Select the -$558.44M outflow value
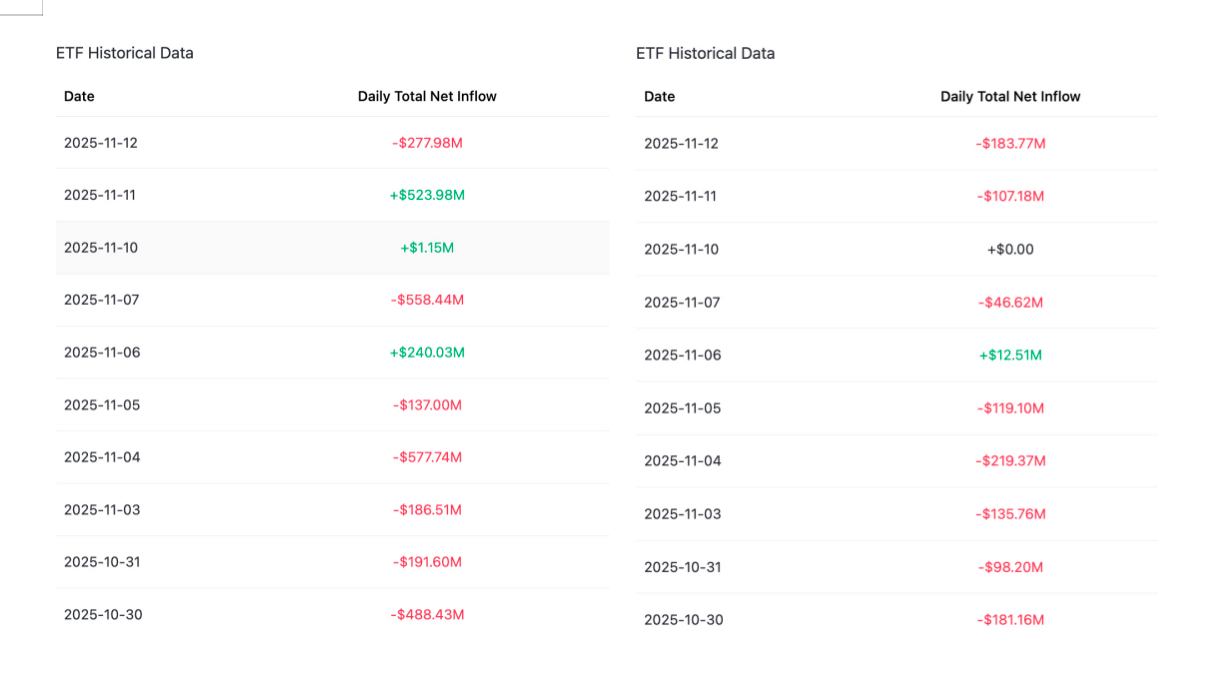 tap(427, 300)
